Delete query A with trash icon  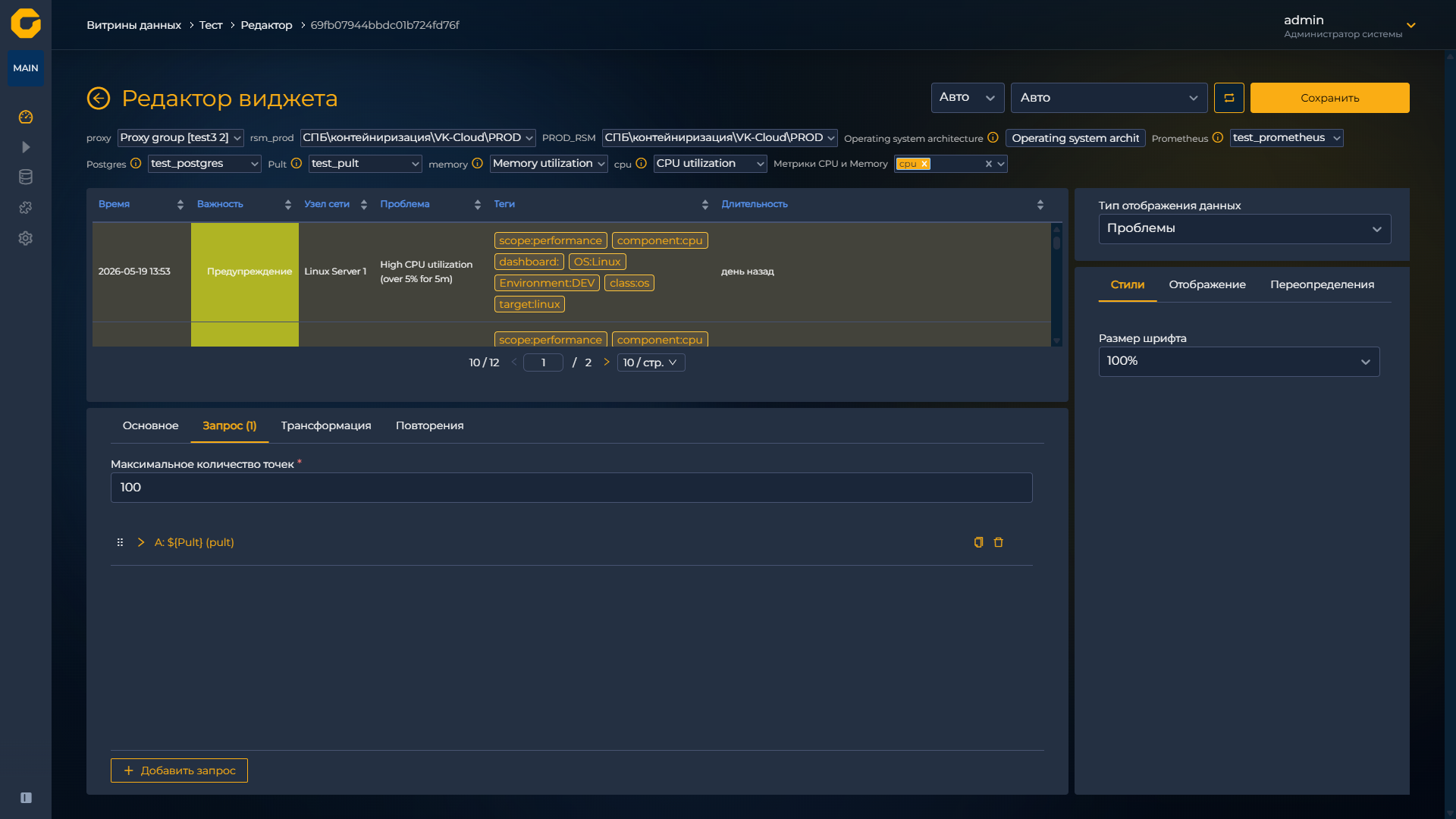coord(999,542)
